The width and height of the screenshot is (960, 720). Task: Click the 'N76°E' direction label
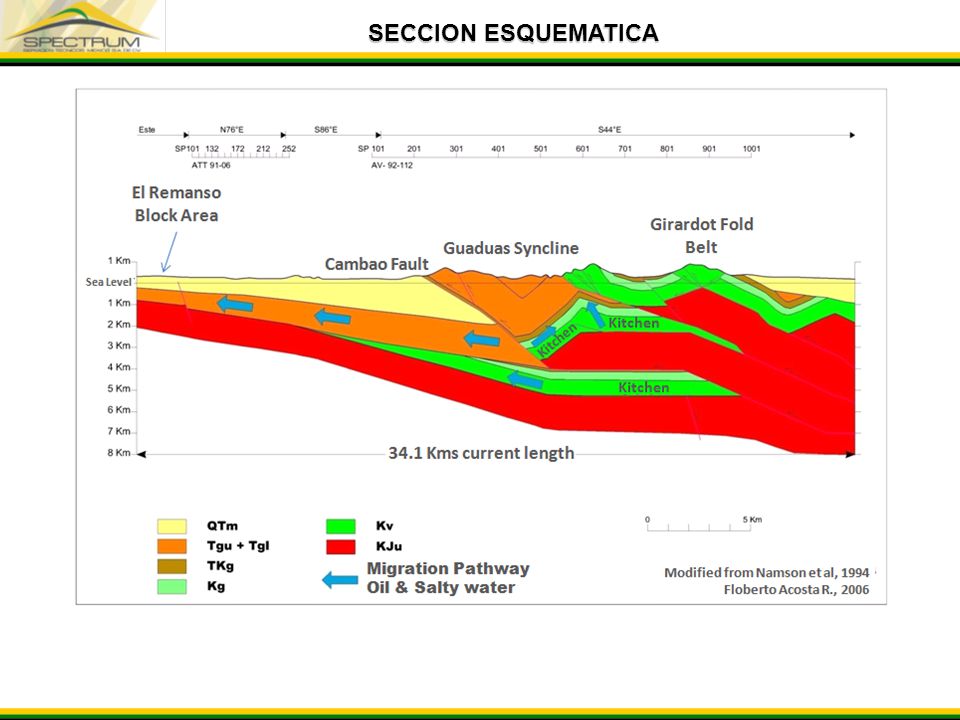[x=232, y=130]
